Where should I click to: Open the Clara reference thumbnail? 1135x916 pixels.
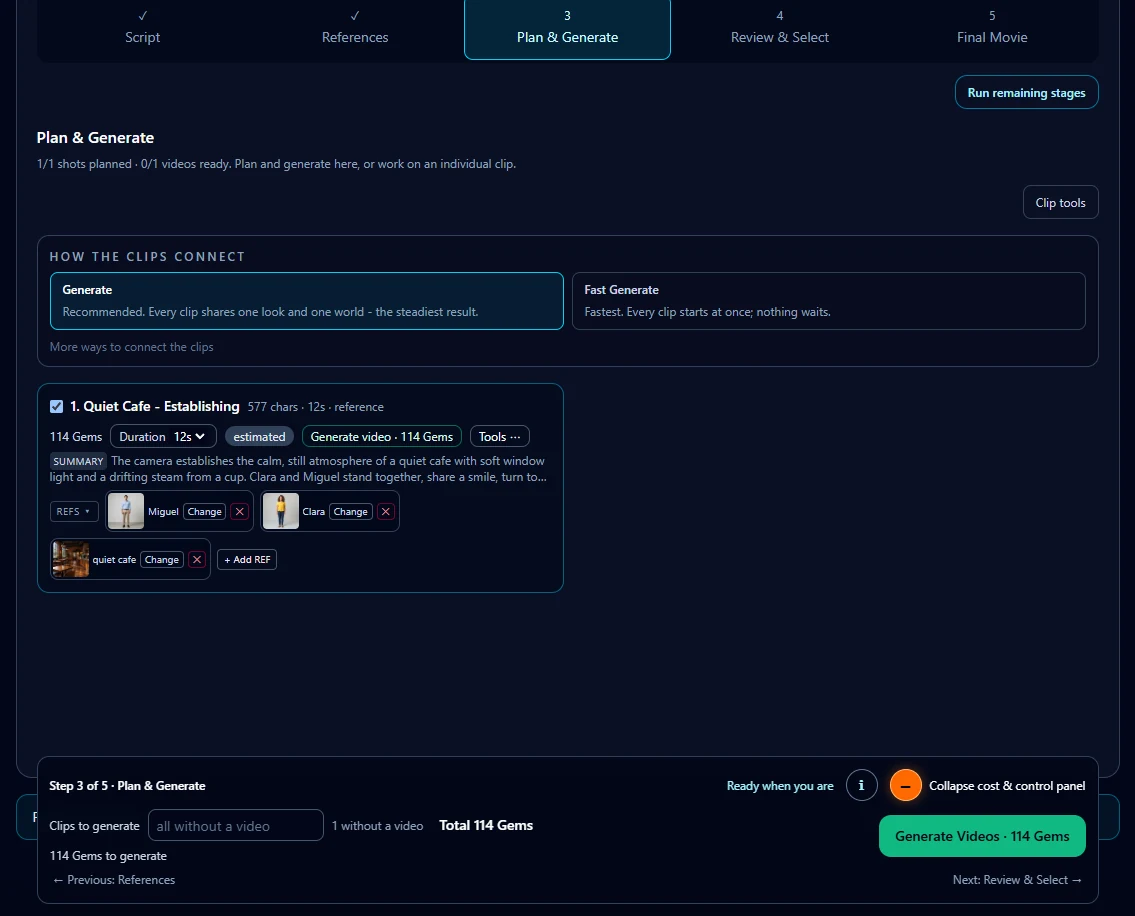click(281, 511)
